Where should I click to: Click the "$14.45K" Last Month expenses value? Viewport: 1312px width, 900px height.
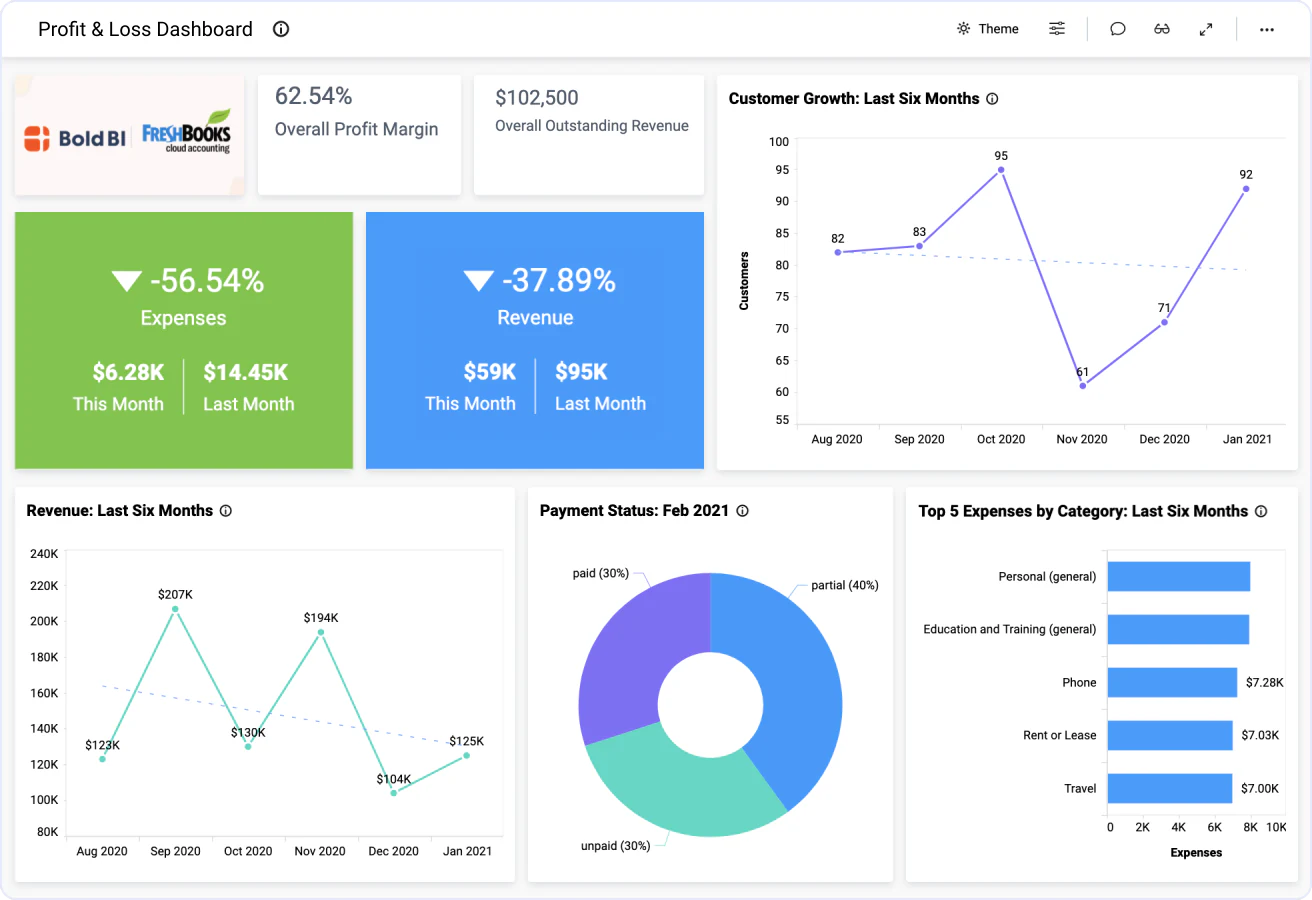246,373
